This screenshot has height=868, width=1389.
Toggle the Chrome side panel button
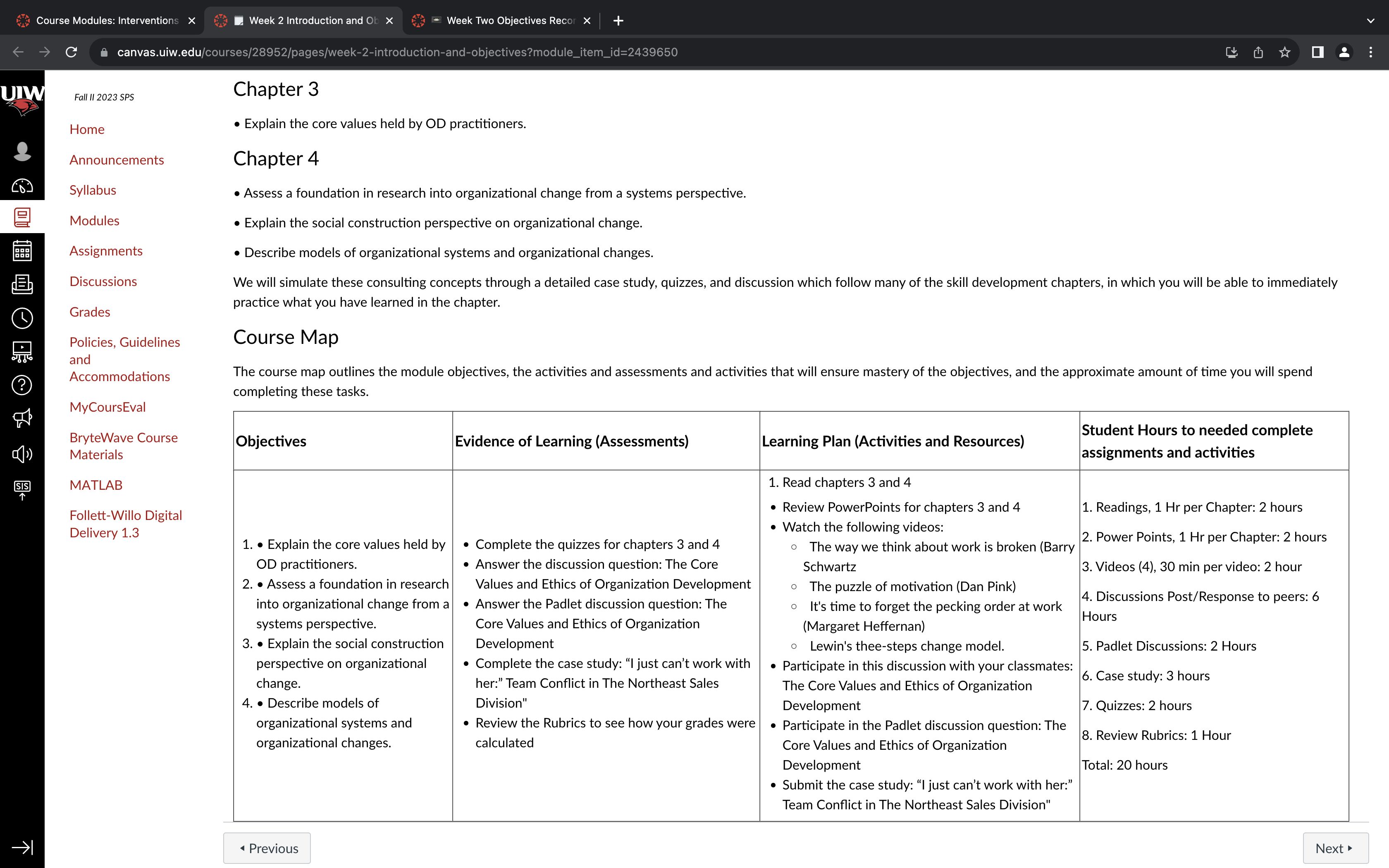[x=1318, y=52]
